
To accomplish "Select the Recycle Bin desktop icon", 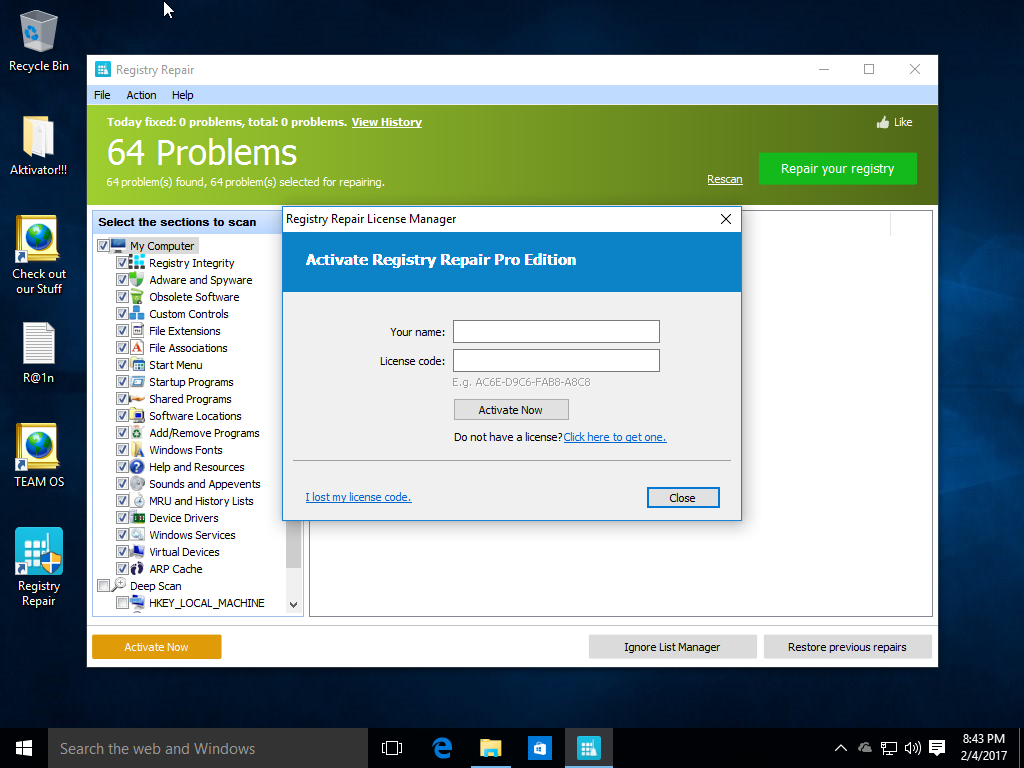I will [x=39, y=40].
